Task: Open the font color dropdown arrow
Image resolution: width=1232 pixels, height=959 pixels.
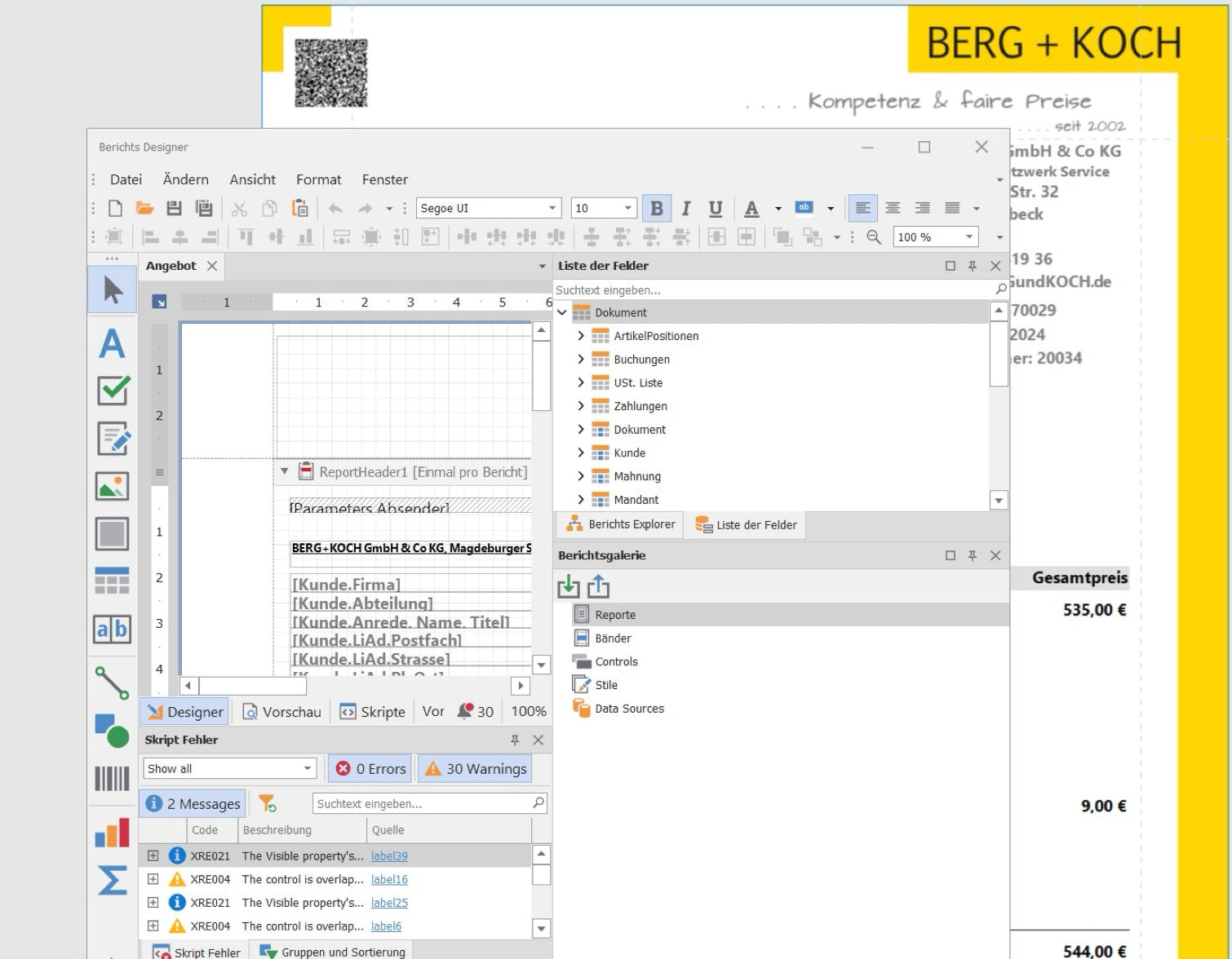Action: coord(778,209)
